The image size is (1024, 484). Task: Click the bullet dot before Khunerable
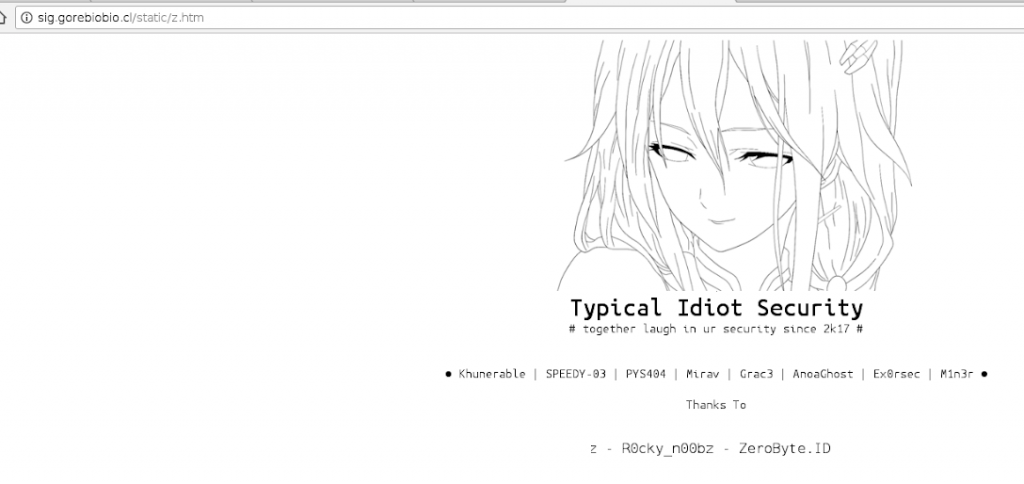[448, 374]
